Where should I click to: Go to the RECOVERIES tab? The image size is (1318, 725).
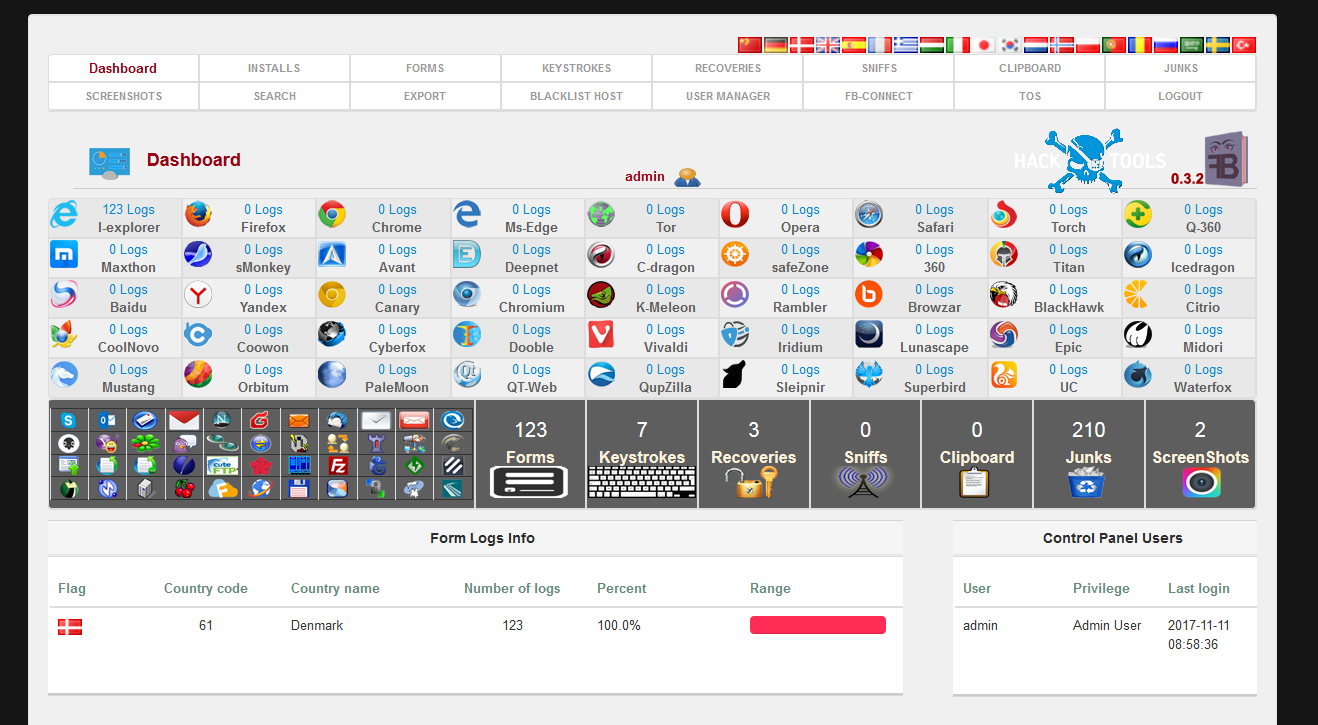pos(728,68)
